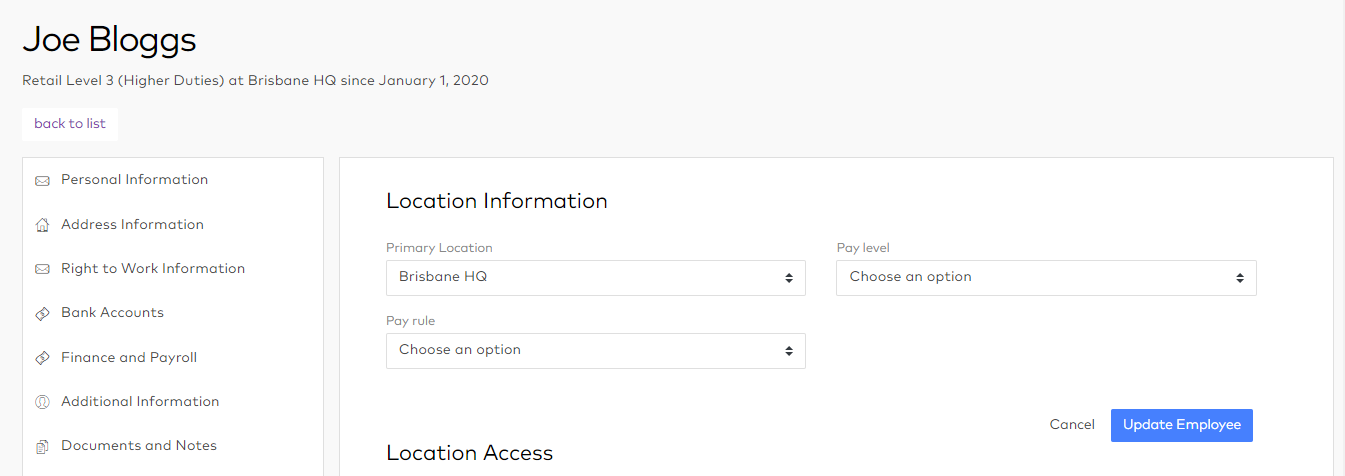This screenshot has width=1345, height=476.
Task: Open the Bank Accounts section
Action: [112, 313]
